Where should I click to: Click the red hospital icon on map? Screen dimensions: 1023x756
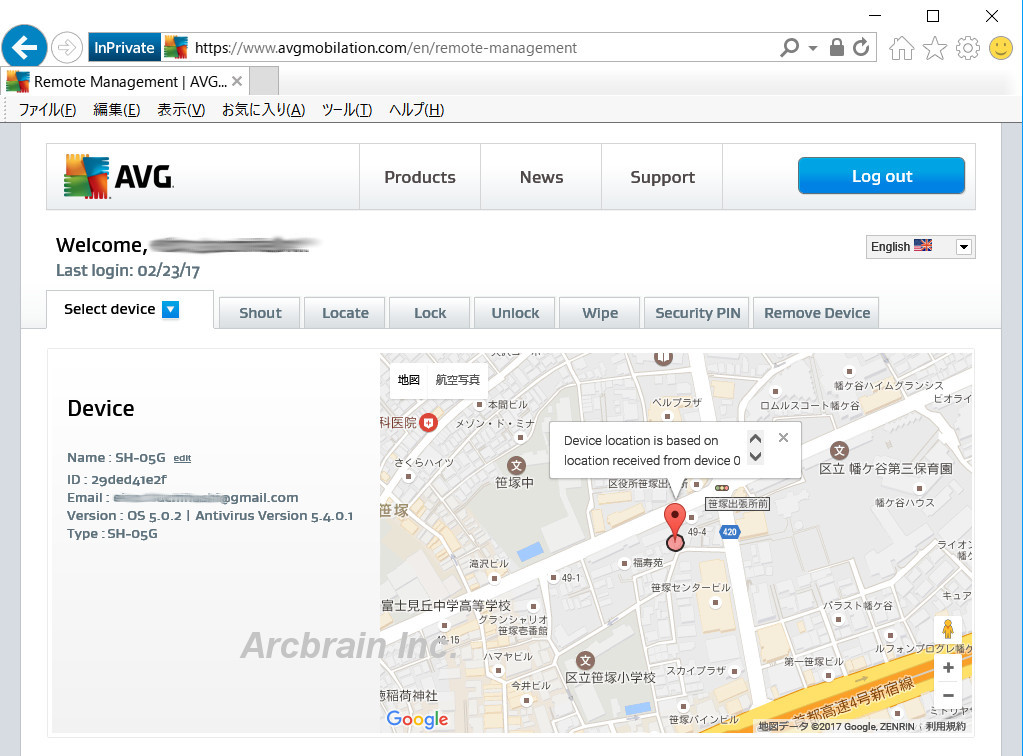point(428,423)
